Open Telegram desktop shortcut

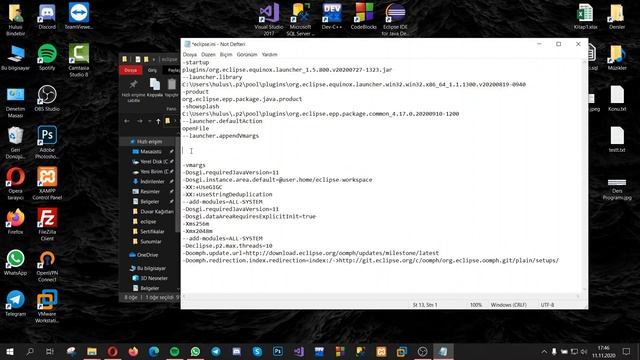click(x=16, y=304)
